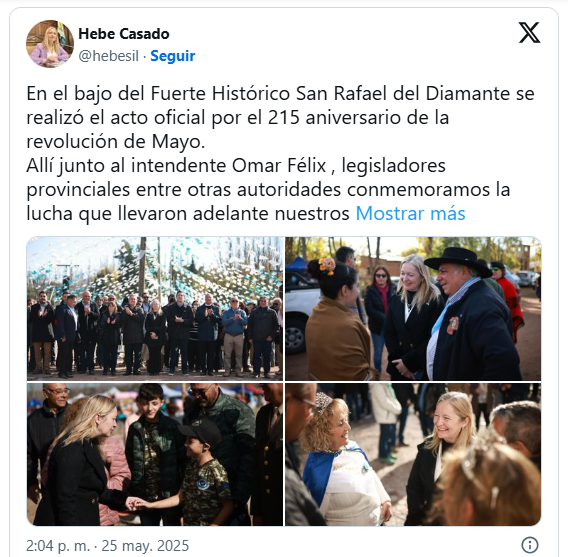The width and height of the screenshot is (568, 557).
Task: Click the line "revolución de Mayo."
Action: click(116, 142)
